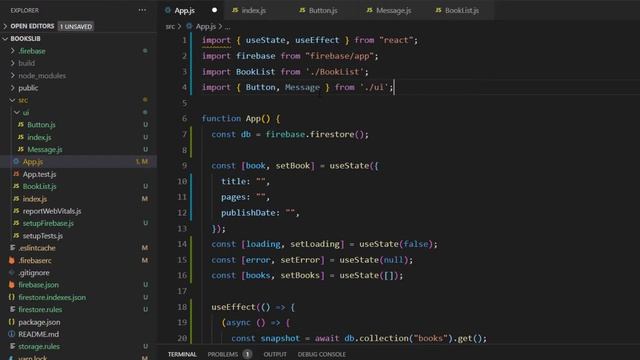Click the JS icon on Message.js tab
640x360 pixels.
[369, 10]
